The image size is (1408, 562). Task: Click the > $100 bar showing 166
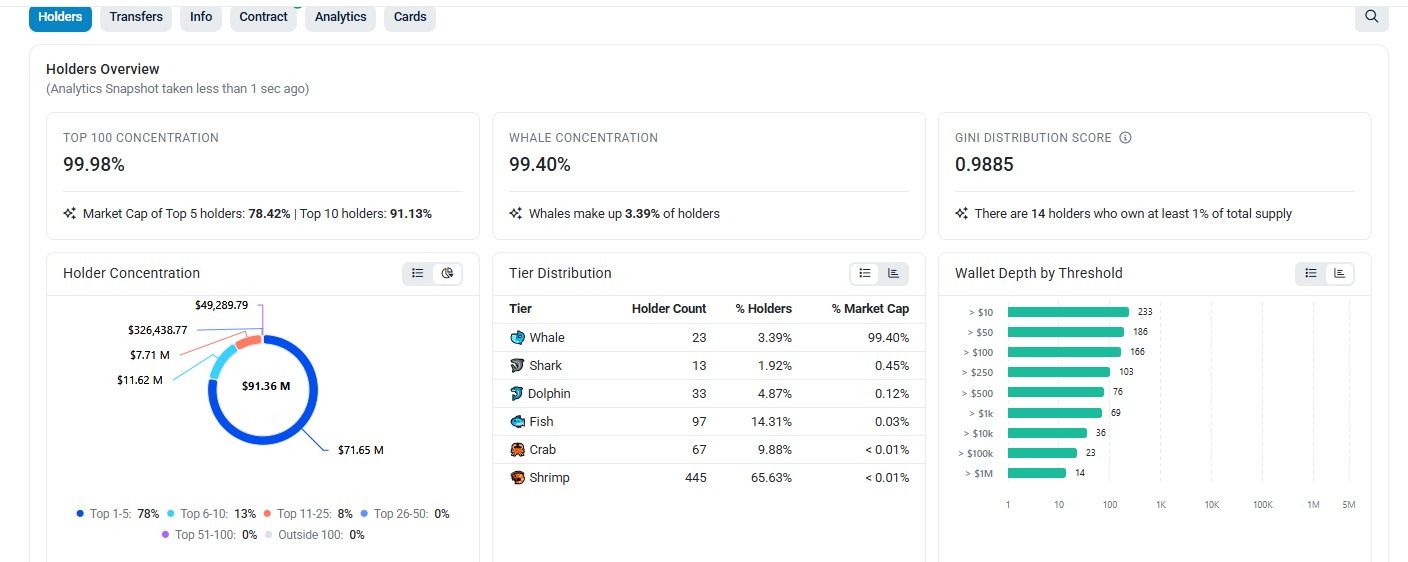point(1064,352)
